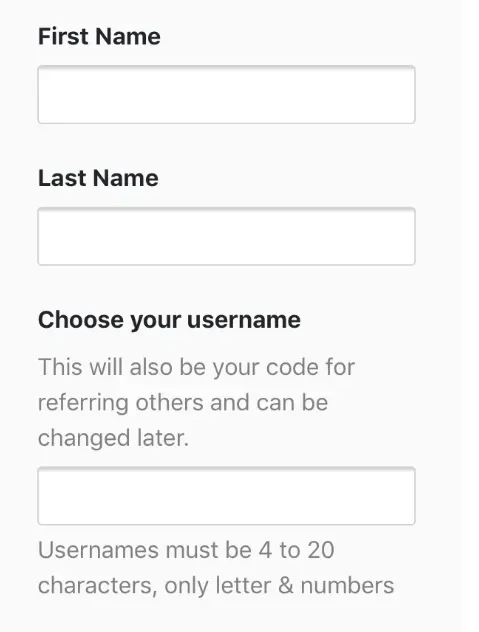Click the First Name input field
479x632 pixels.
(x=226, y=94)
